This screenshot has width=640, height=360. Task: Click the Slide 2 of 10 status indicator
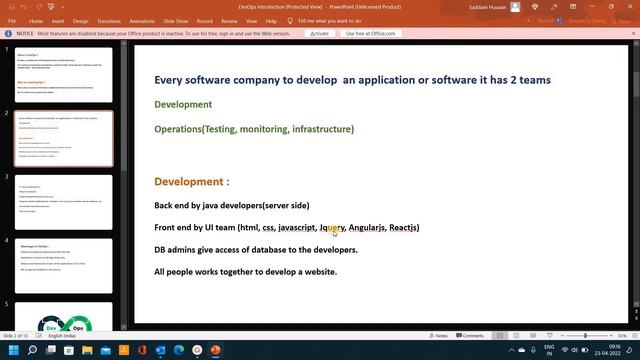click(x=16, y=336)
